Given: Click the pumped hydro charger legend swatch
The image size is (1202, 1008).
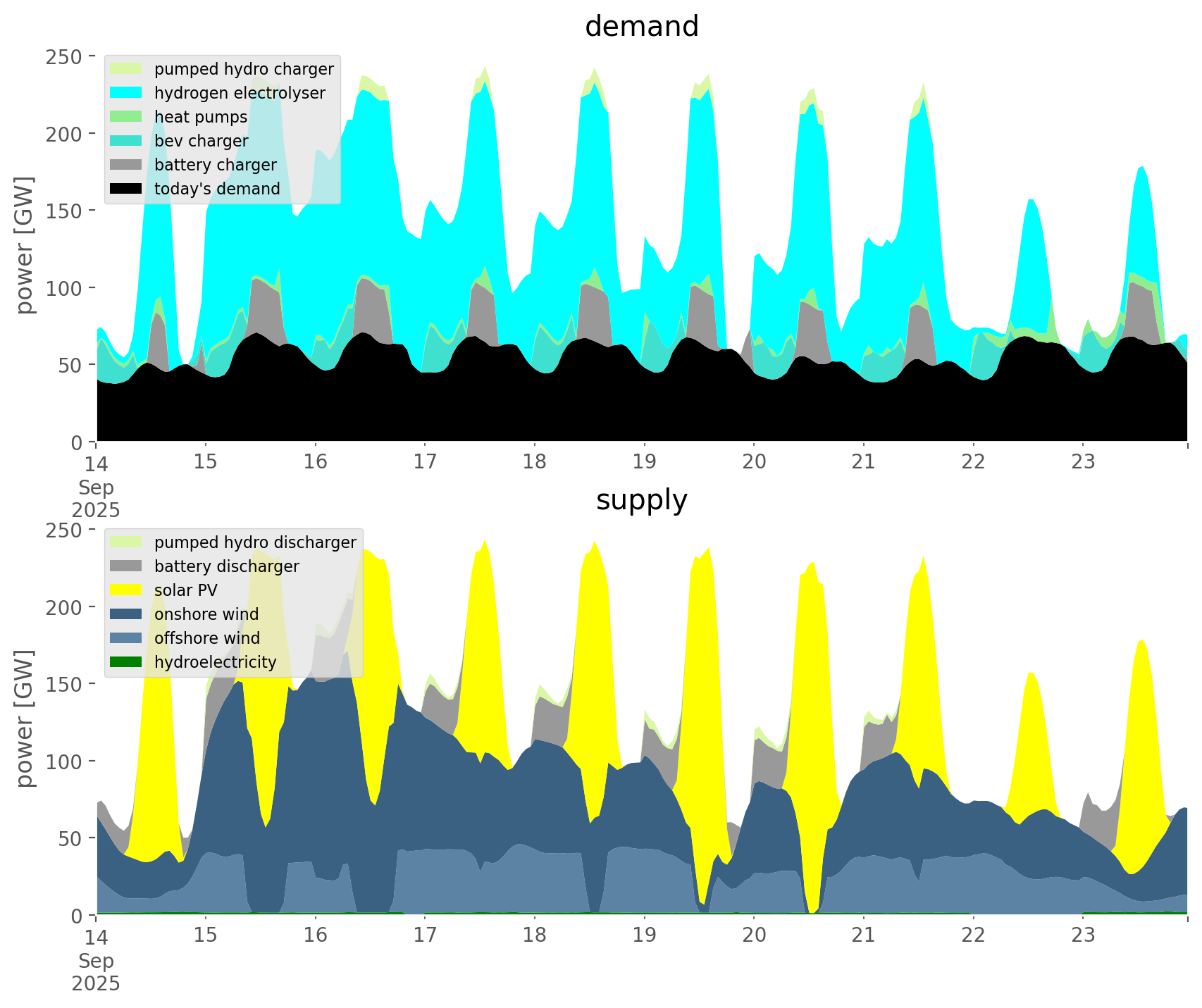Looking at the screenshot, I should coord(127,69).
